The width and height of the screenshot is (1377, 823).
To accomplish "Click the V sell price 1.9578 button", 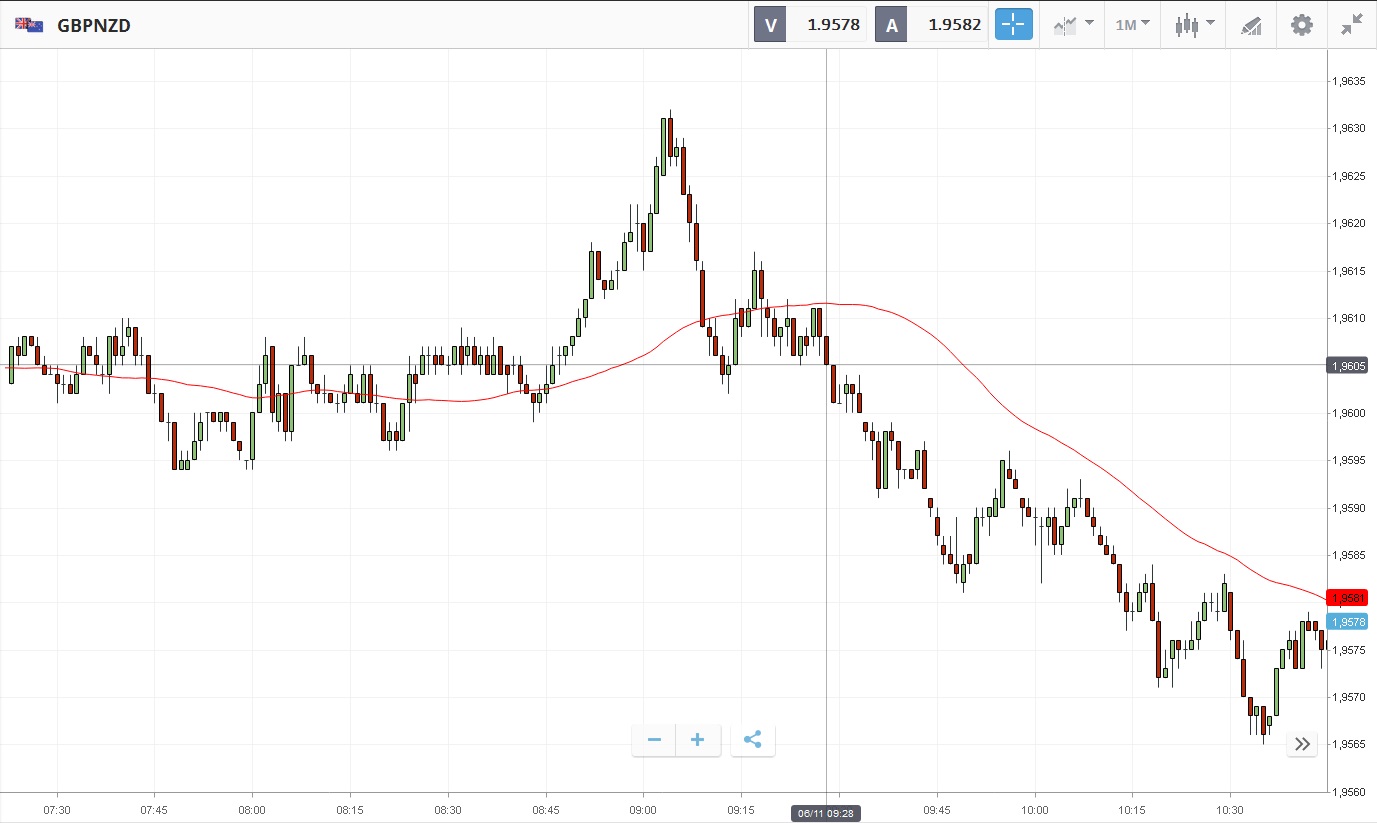I will coord(810,25).
